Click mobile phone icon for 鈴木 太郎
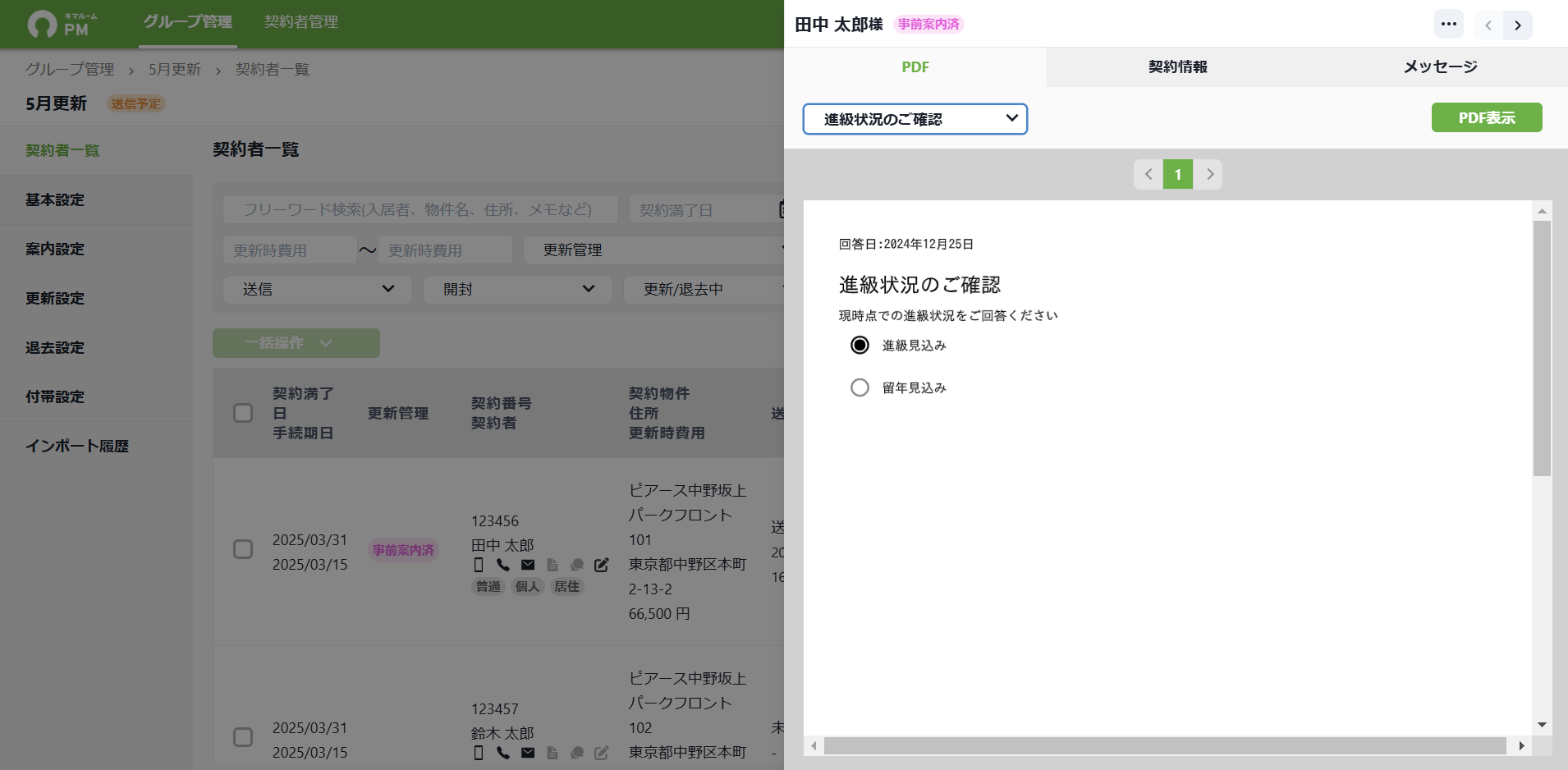Screen dimensions: 1568x770 pyautogui.click(x=479, y=753)
